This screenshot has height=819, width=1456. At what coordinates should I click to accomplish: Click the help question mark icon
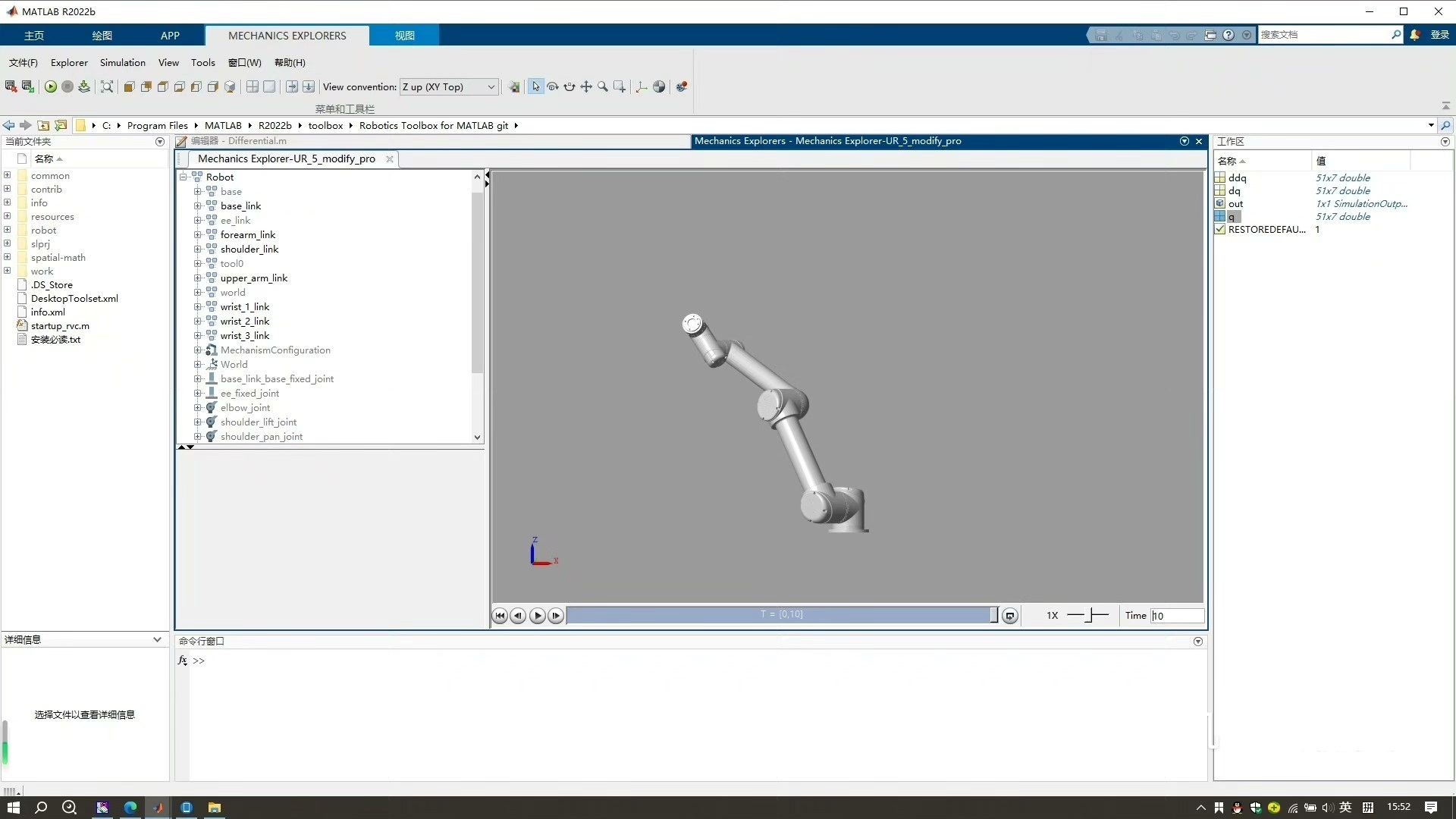tap(1228, 35)
